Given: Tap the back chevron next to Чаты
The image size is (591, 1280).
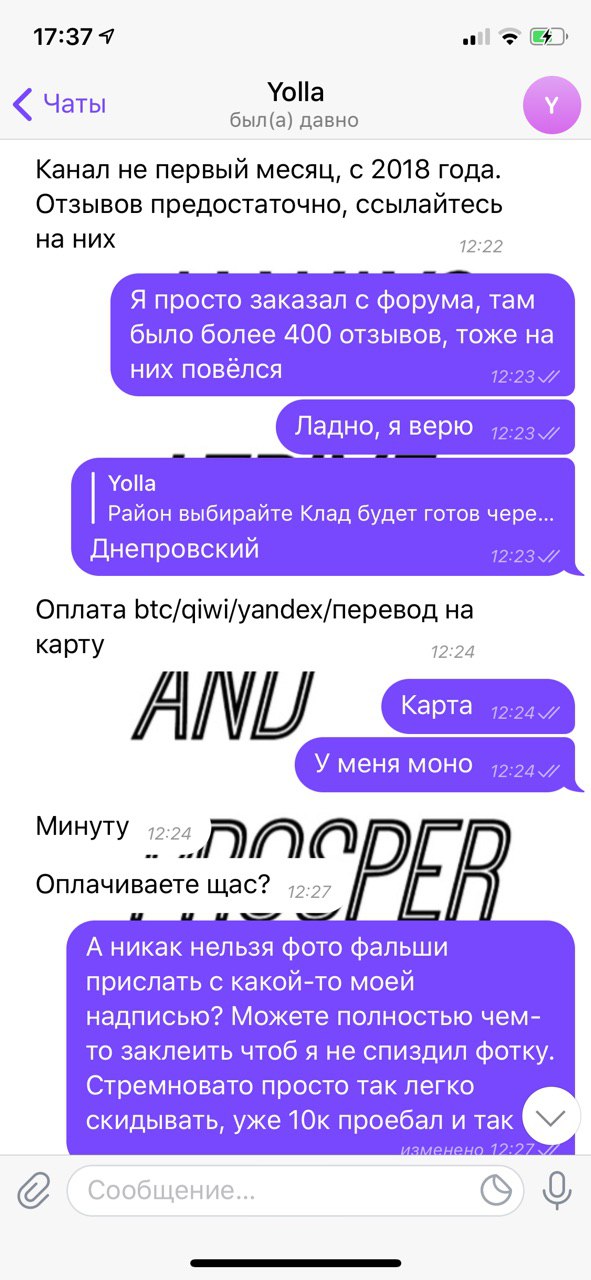Looking at the screenshot, I should click(23, 104).
